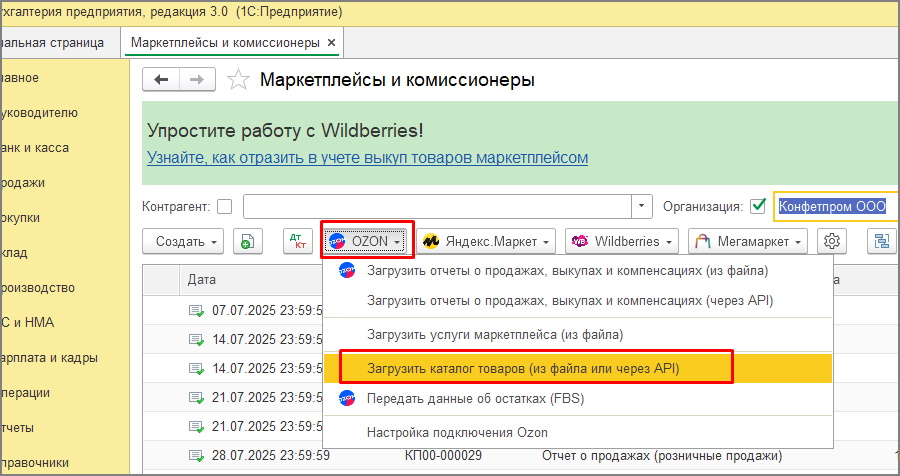Screen dimensions: 900x476
Task: Open the Wildberries dropdown
Action: tap(622, 242)
